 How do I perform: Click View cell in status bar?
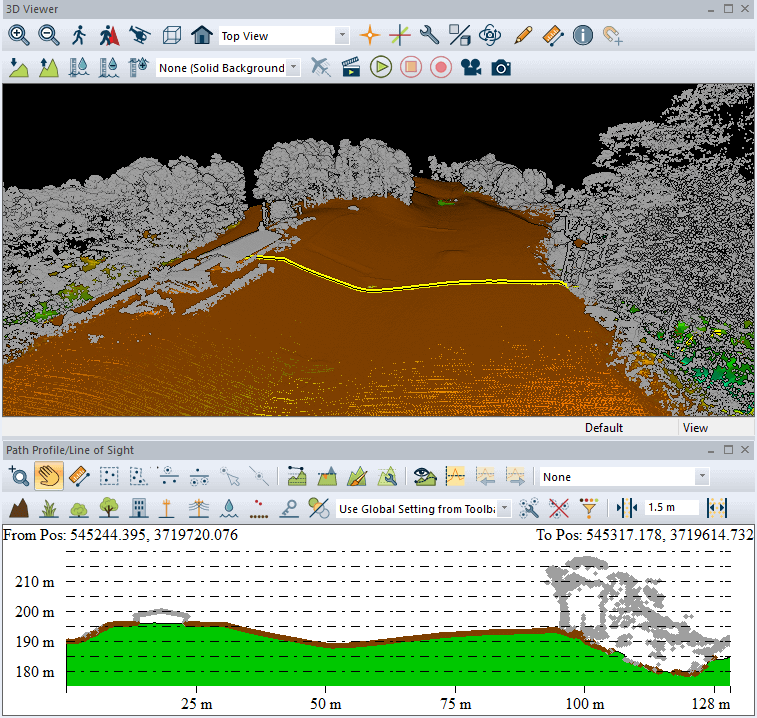point(695,428)
